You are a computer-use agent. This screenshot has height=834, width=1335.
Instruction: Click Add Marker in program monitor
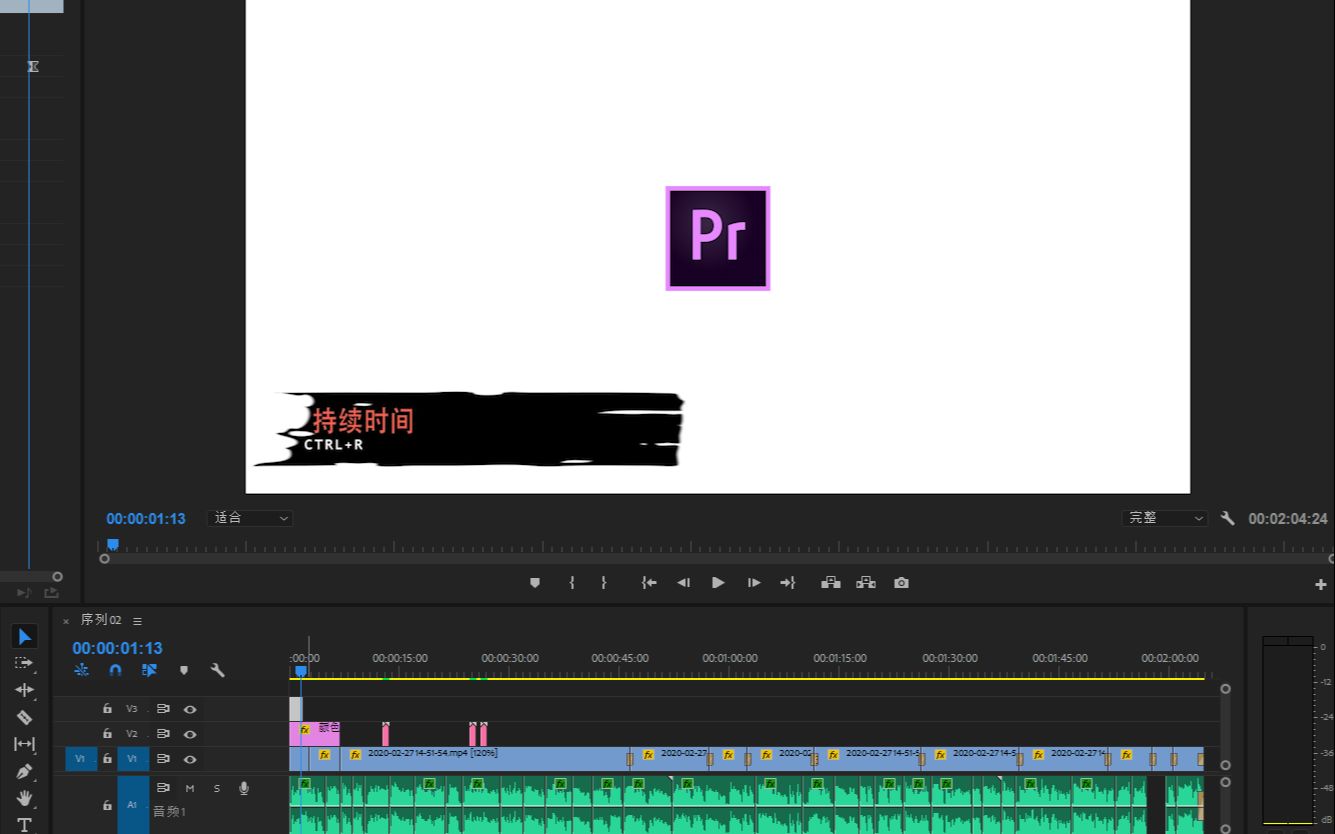click(x=535, y=583)
